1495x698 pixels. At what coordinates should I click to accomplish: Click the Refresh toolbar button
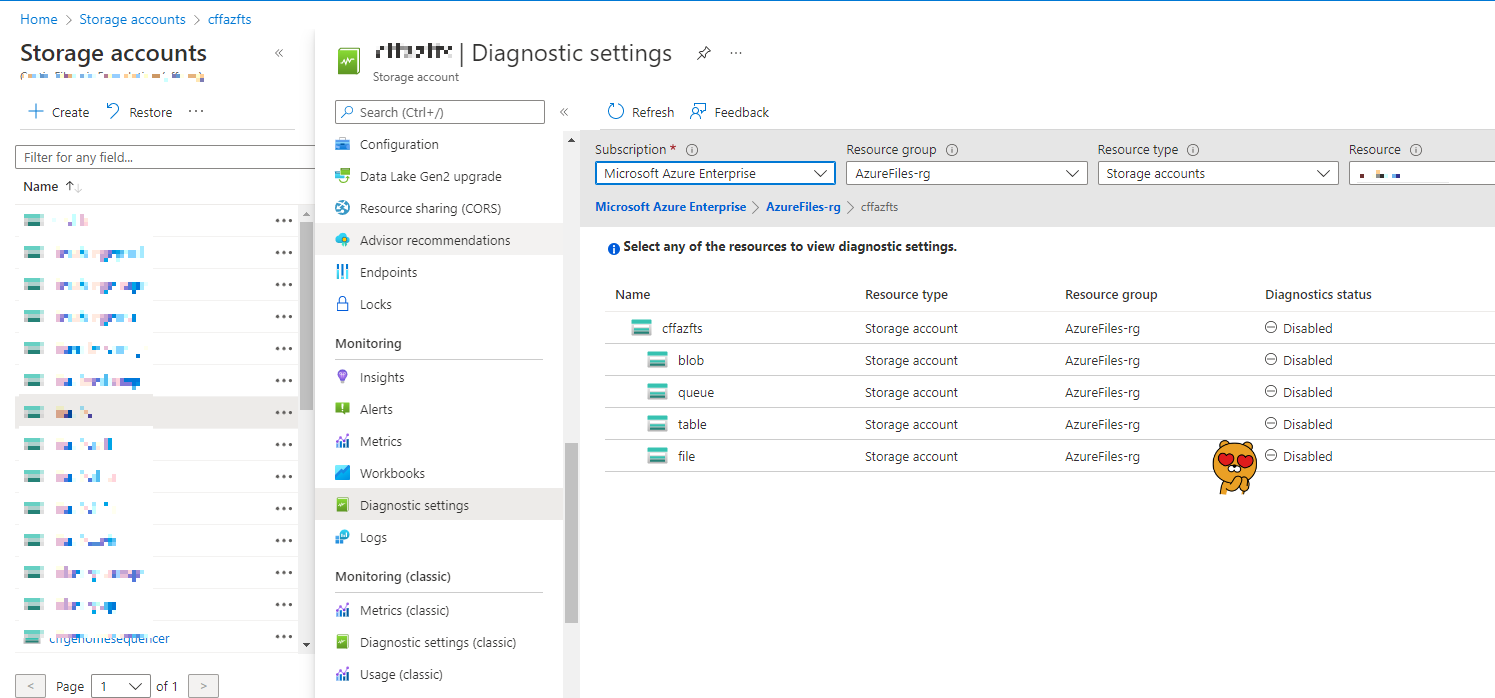point(640,112)
